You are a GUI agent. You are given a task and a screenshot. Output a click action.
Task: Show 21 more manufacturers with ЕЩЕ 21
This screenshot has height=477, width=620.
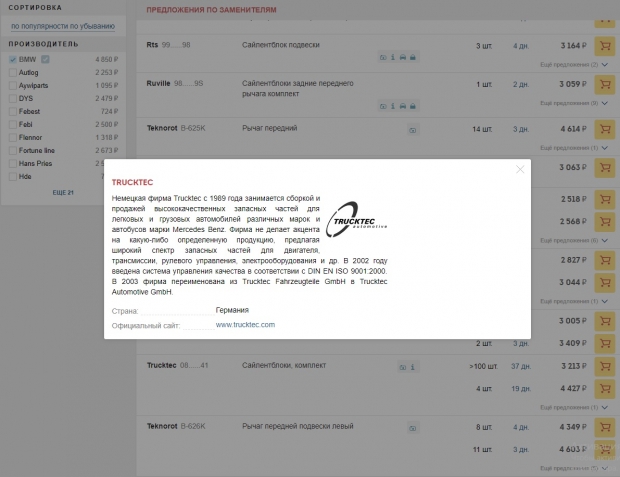pyautogui.click(x=63, y=192)
